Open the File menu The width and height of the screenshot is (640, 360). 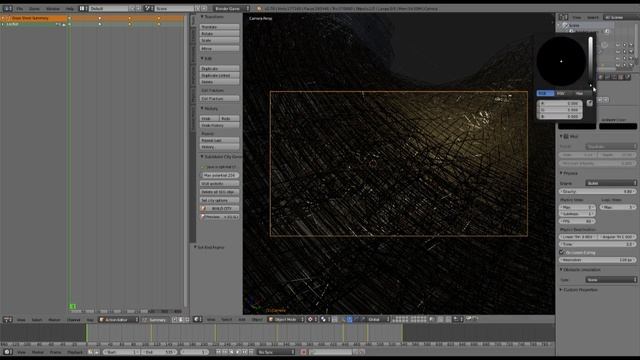[20, 8]
